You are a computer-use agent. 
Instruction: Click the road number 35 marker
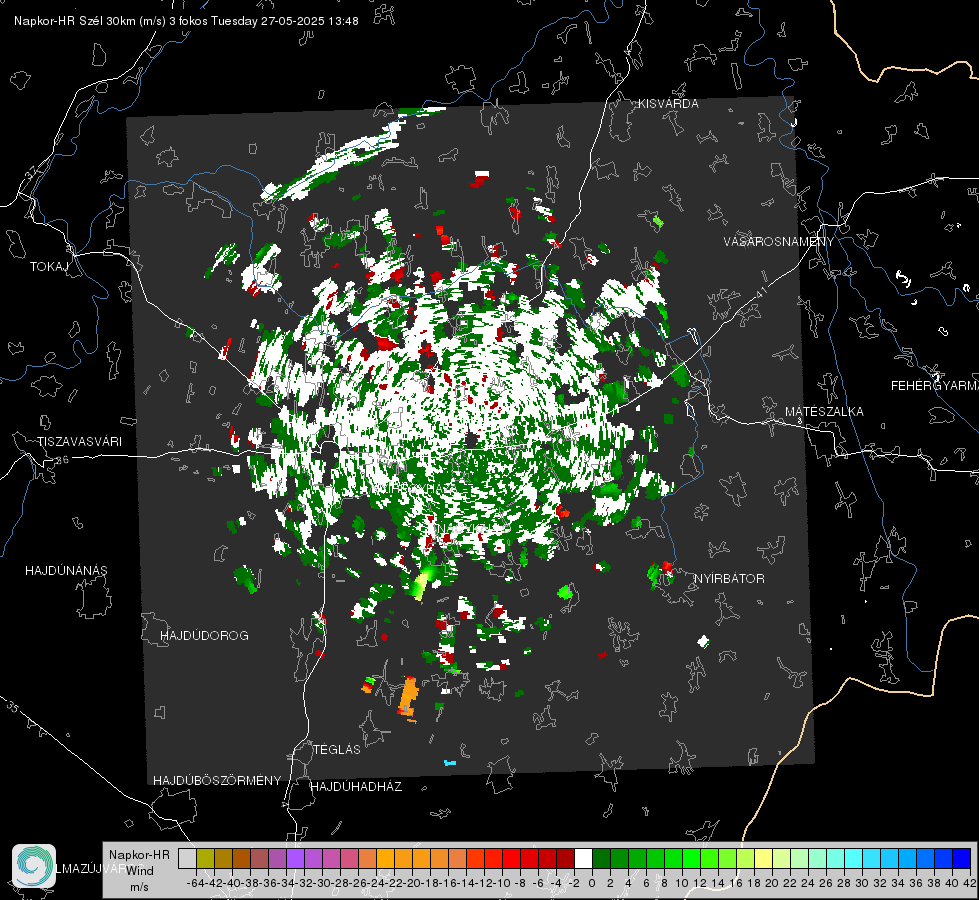12,708
